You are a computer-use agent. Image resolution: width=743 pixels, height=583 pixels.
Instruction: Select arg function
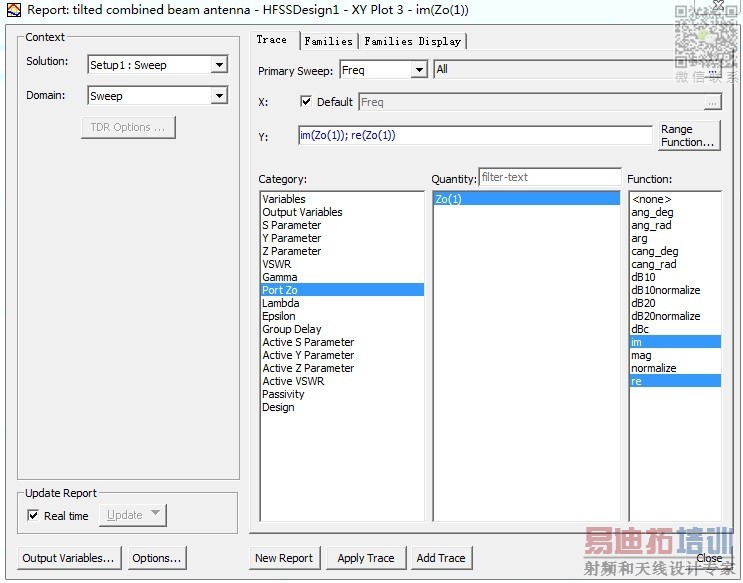[x=675, y=238]
